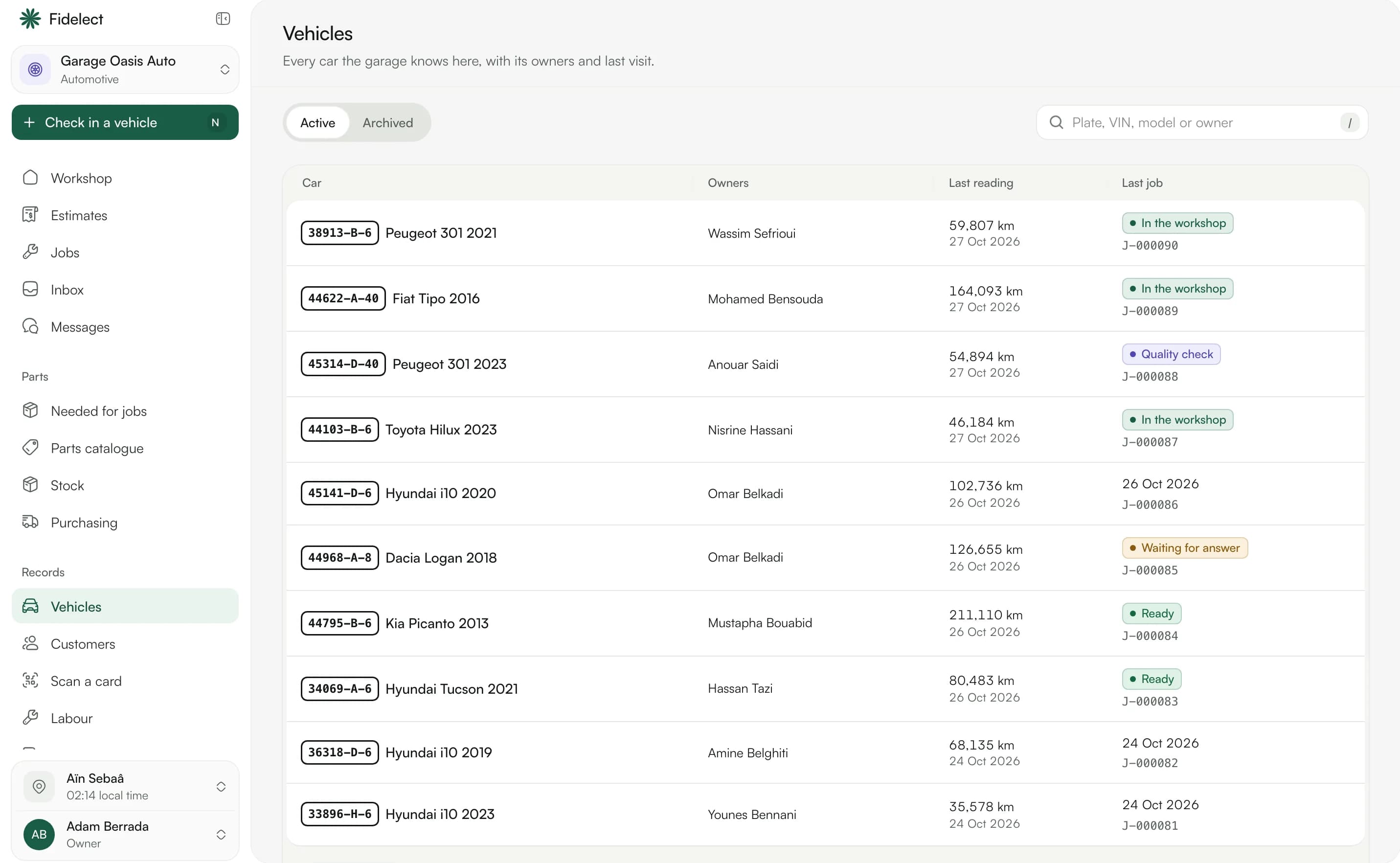Open the Customers records
The image size is (1400, 863).
point(125,644)
